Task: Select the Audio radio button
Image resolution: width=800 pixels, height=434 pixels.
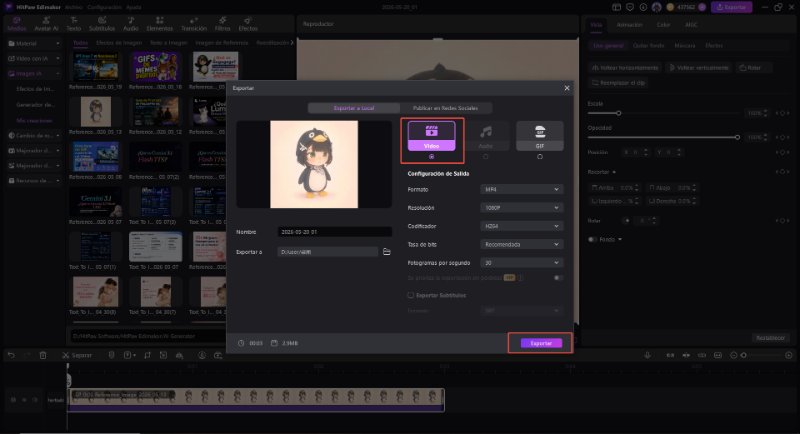Action: (486, 157)
